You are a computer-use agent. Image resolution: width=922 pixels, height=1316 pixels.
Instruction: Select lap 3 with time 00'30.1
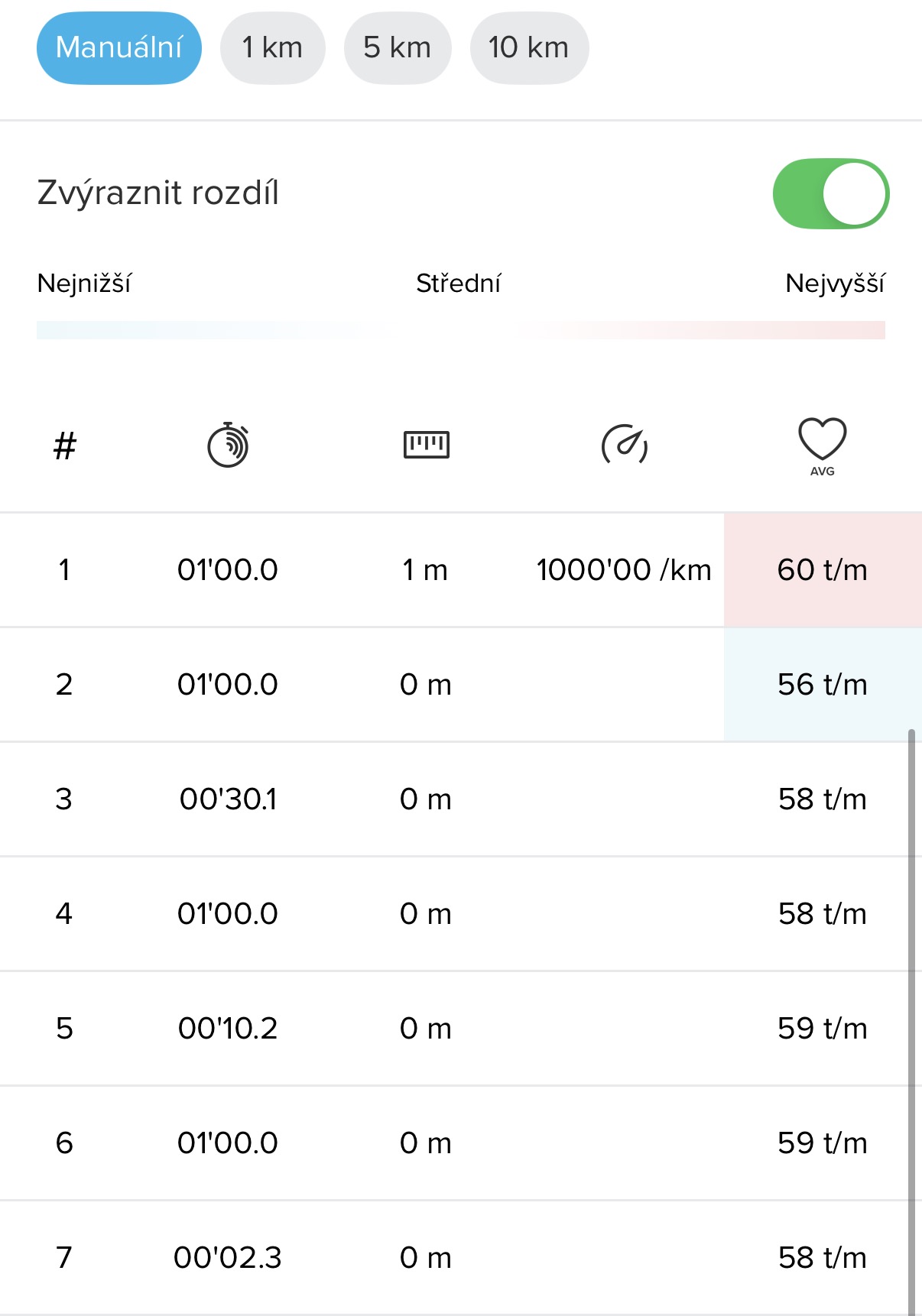(228, 799)
